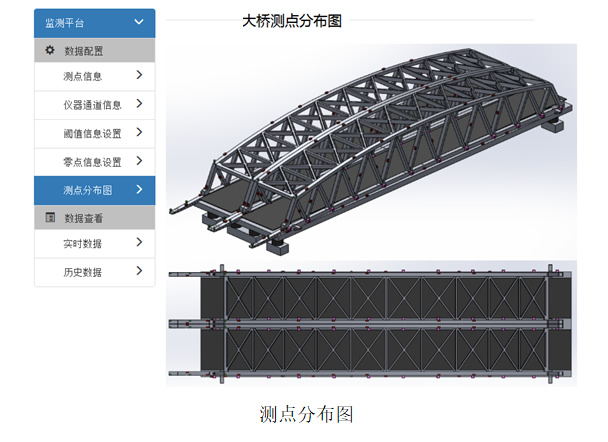
Task: Open 零点信息设置 settings
Action: coord(95,162)
